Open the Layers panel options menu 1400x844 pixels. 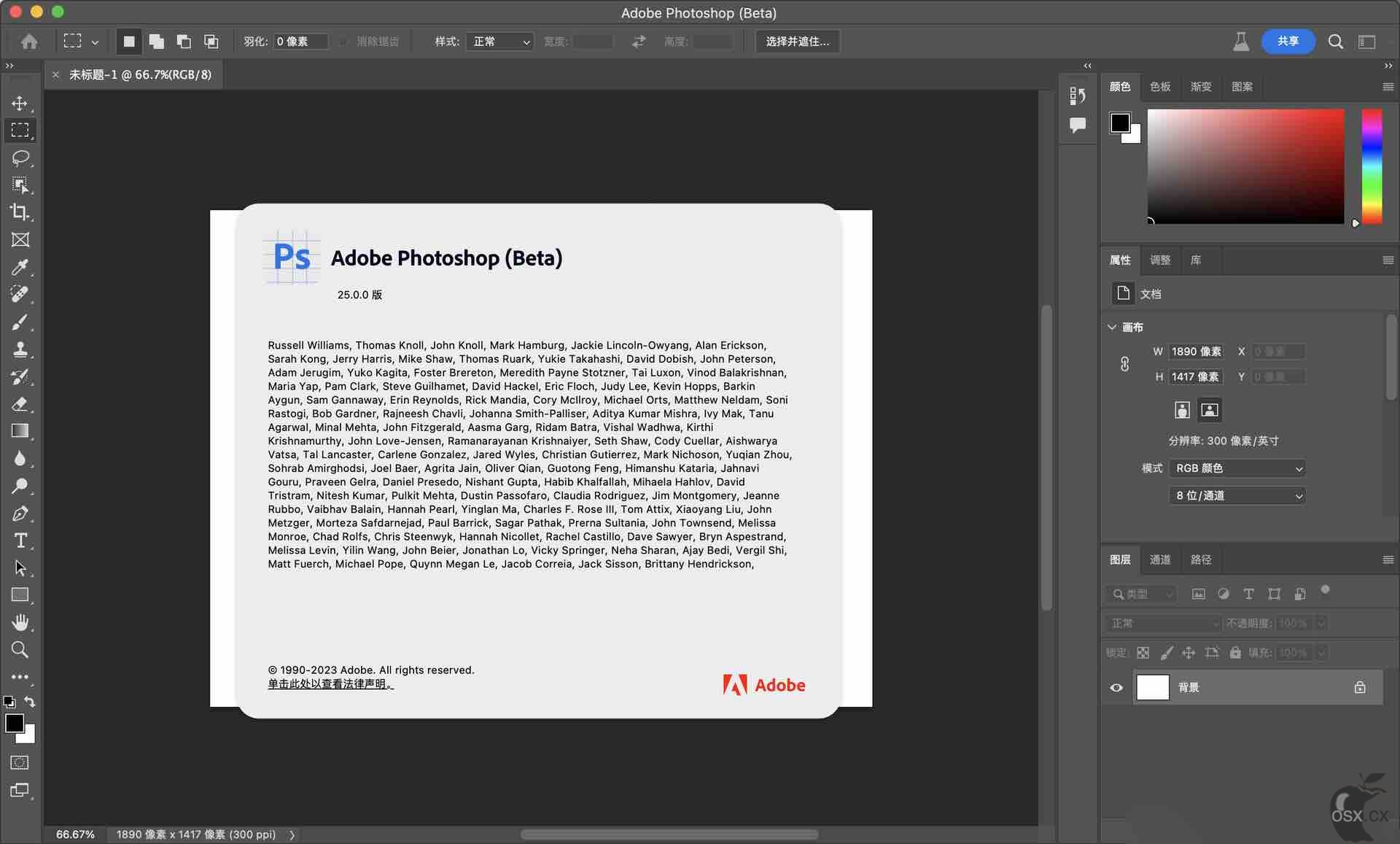click(1388, 560)
